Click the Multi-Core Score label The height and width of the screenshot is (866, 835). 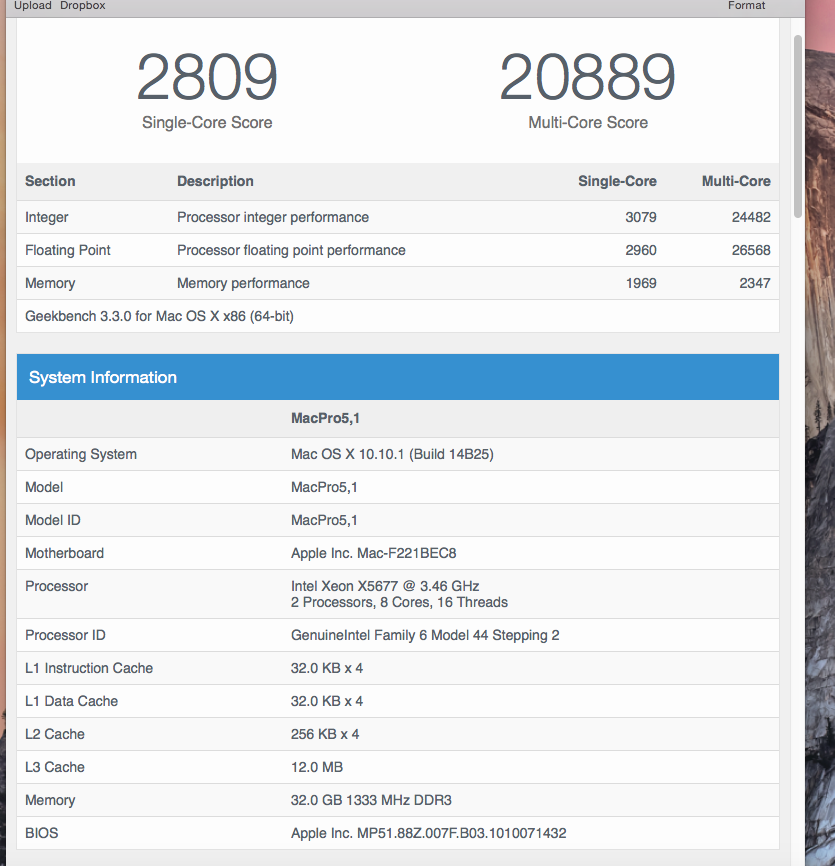coord(588,122)
